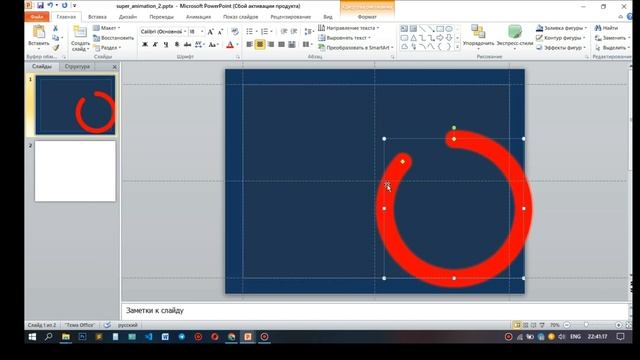Switch to reading view in status bar

[x=533, y=325]
